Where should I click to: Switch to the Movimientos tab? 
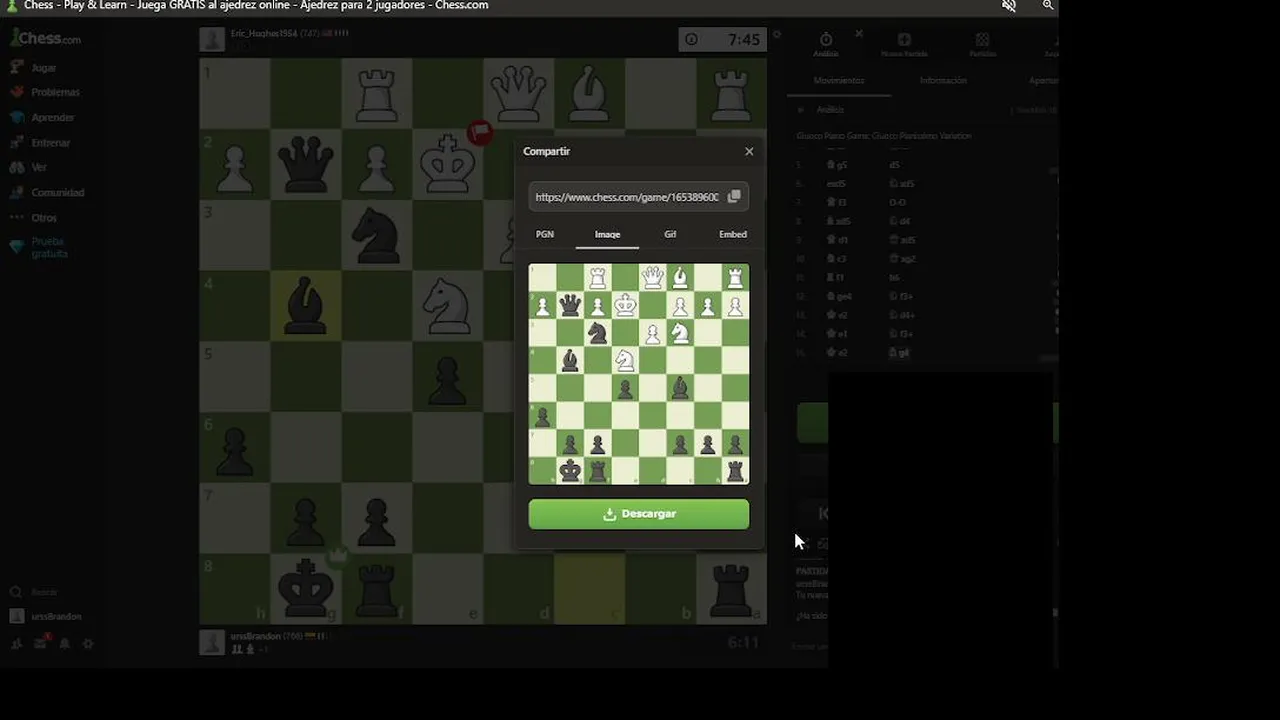839,80
